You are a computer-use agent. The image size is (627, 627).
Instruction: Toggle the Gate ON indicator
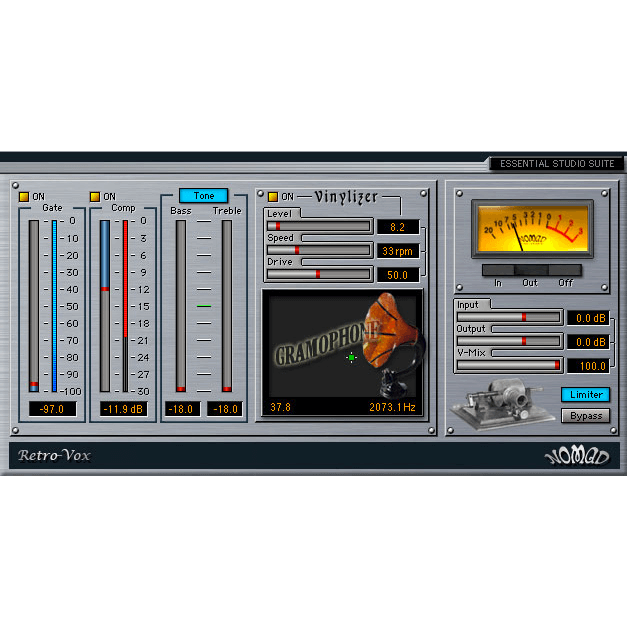click(24, 196)
